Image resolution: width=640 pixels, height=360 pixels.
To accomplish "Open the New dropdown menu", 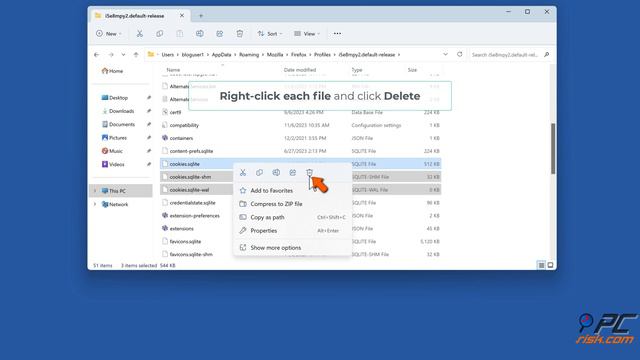I will click(109, 34).
